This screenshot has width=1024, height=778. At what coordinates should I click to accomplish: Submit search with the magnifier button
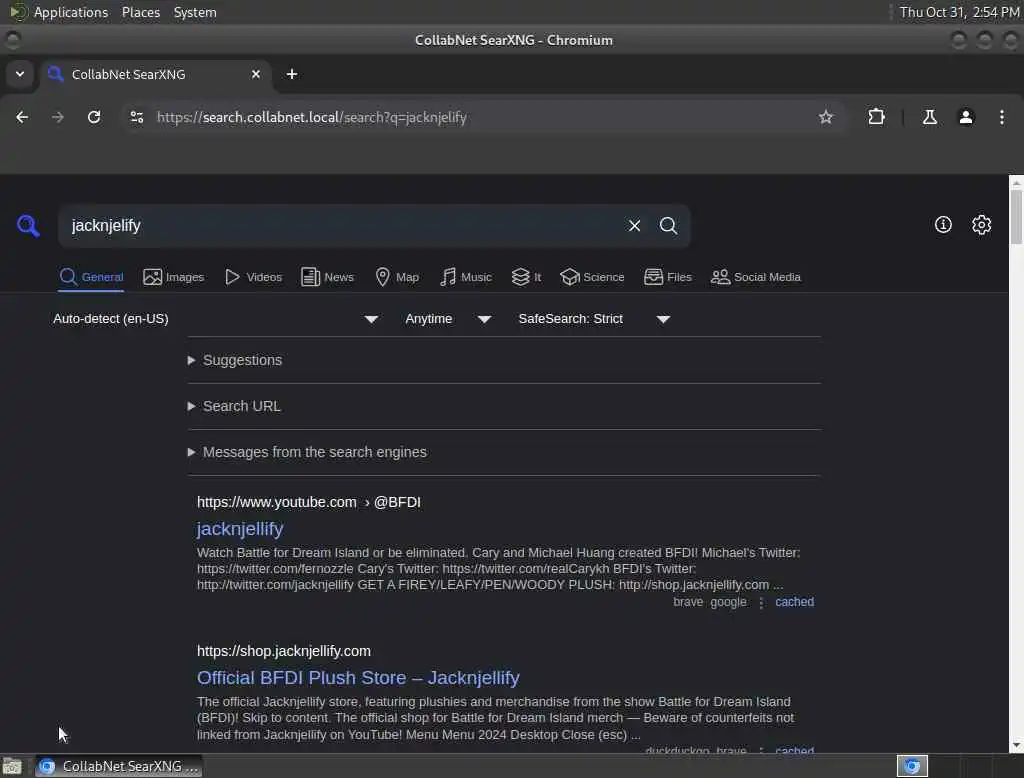coord(668,225)
